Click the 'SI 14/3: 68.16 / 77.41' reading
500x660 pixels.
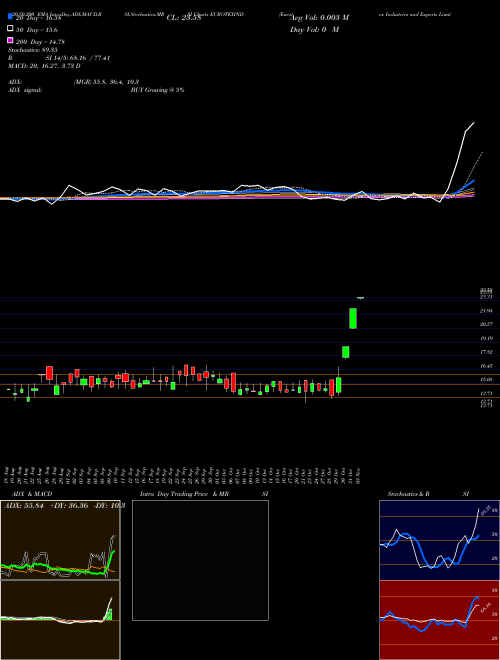(x=78, y=58)
